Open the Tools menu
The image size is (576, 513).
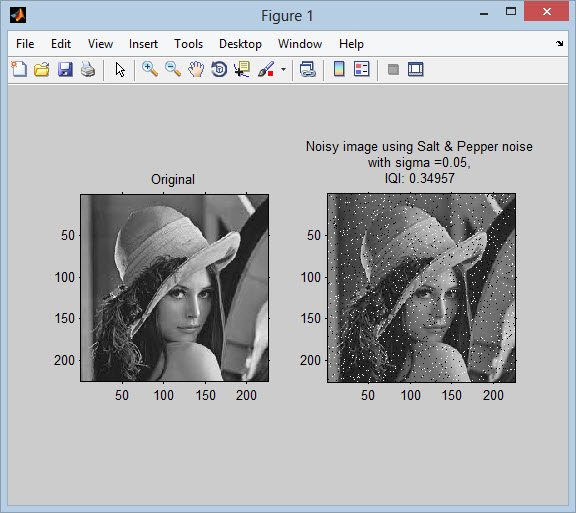tap(188, 44)
